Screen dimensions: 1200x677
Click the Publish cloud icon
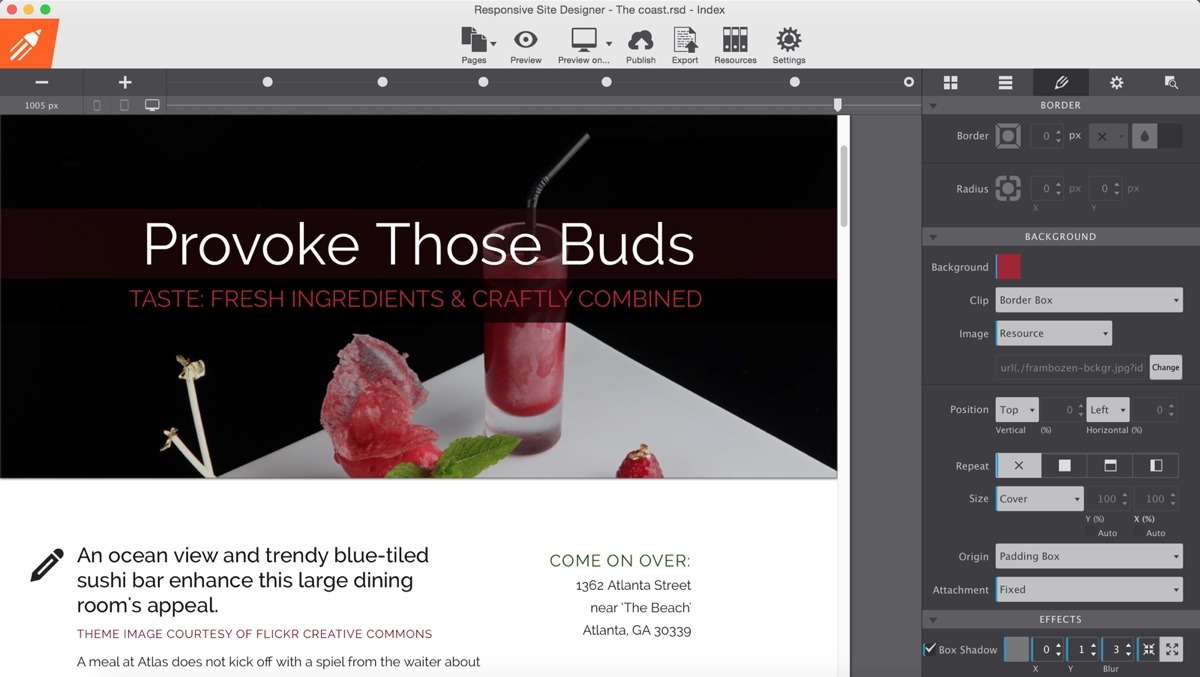pos(640,40)
